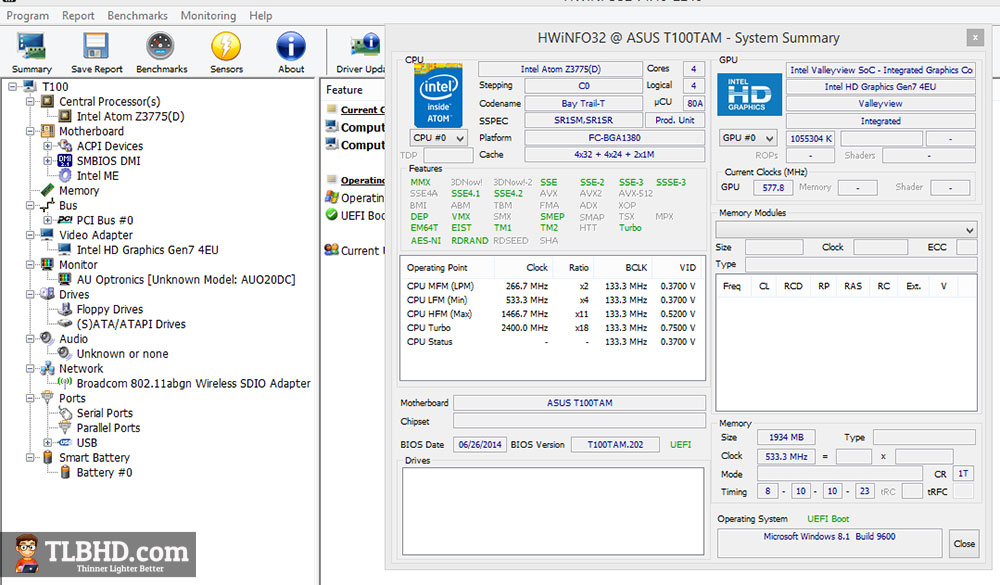Select the Central Processor(s) chip icon
Viewport: 1000px width, 585px height.
coord(48,101)
